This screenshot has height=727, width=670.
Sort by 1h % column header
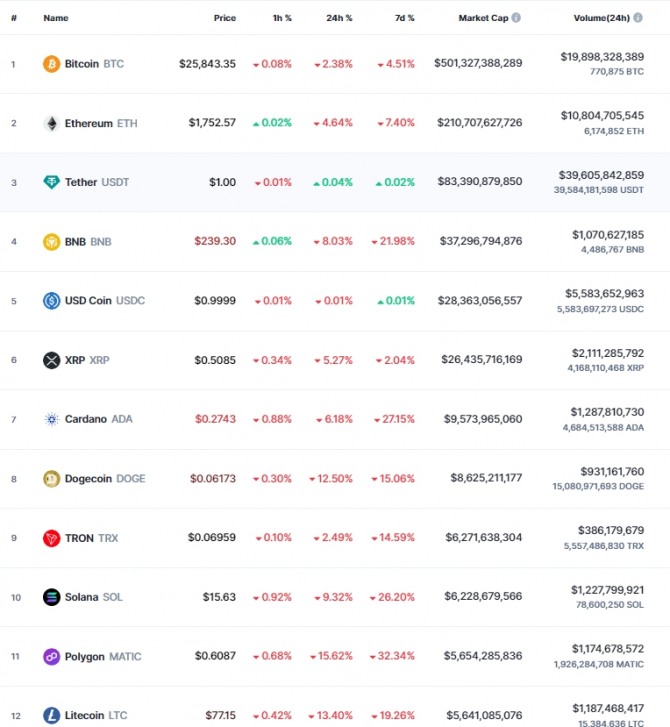click(x=282, y=18)
